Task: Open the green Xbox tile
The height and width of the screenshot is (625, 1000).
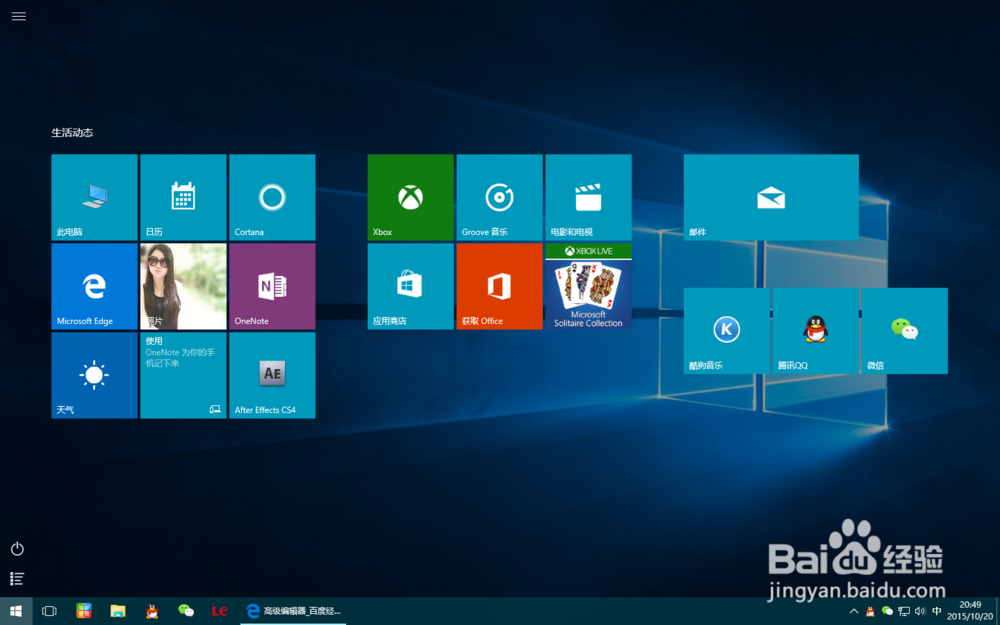Action: tap(411, 197)
